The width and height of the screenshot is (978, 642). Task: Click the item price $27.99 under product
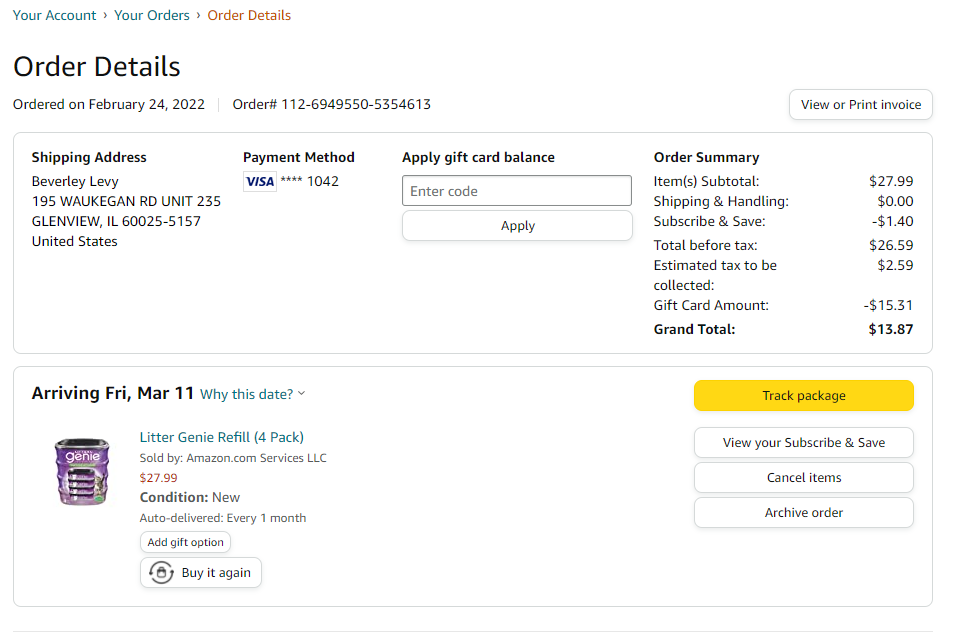pyautogui.click(x=158, y=478)
